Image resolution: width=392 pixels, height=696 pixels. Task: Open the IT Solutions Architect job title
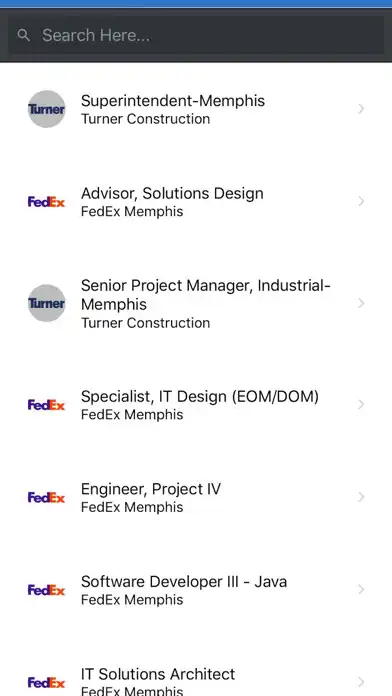[x=158, y=674]
